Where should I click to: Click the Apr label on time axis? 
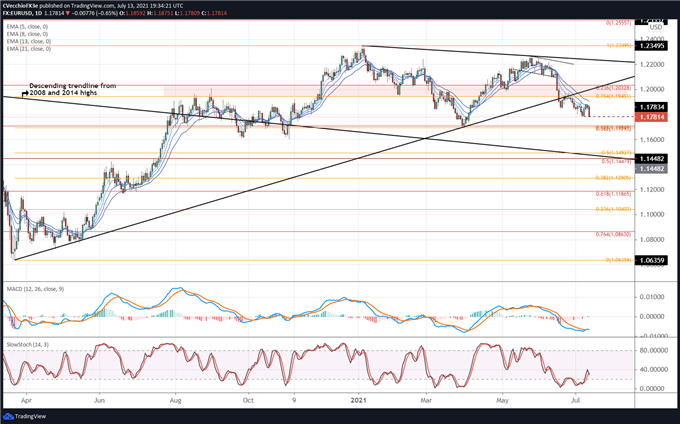(26, 400)
